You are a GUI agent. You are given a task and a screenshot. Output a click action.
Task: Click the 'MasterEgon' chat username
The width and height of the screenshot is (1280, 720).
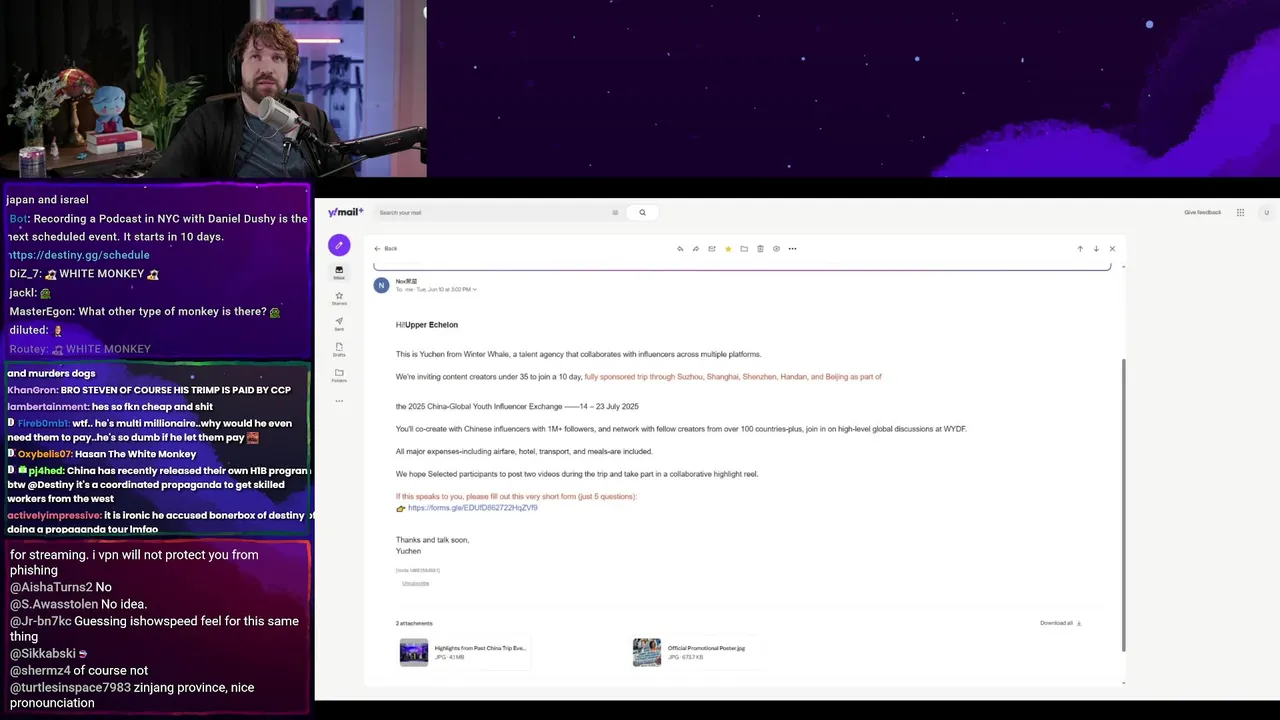[42, 312]
